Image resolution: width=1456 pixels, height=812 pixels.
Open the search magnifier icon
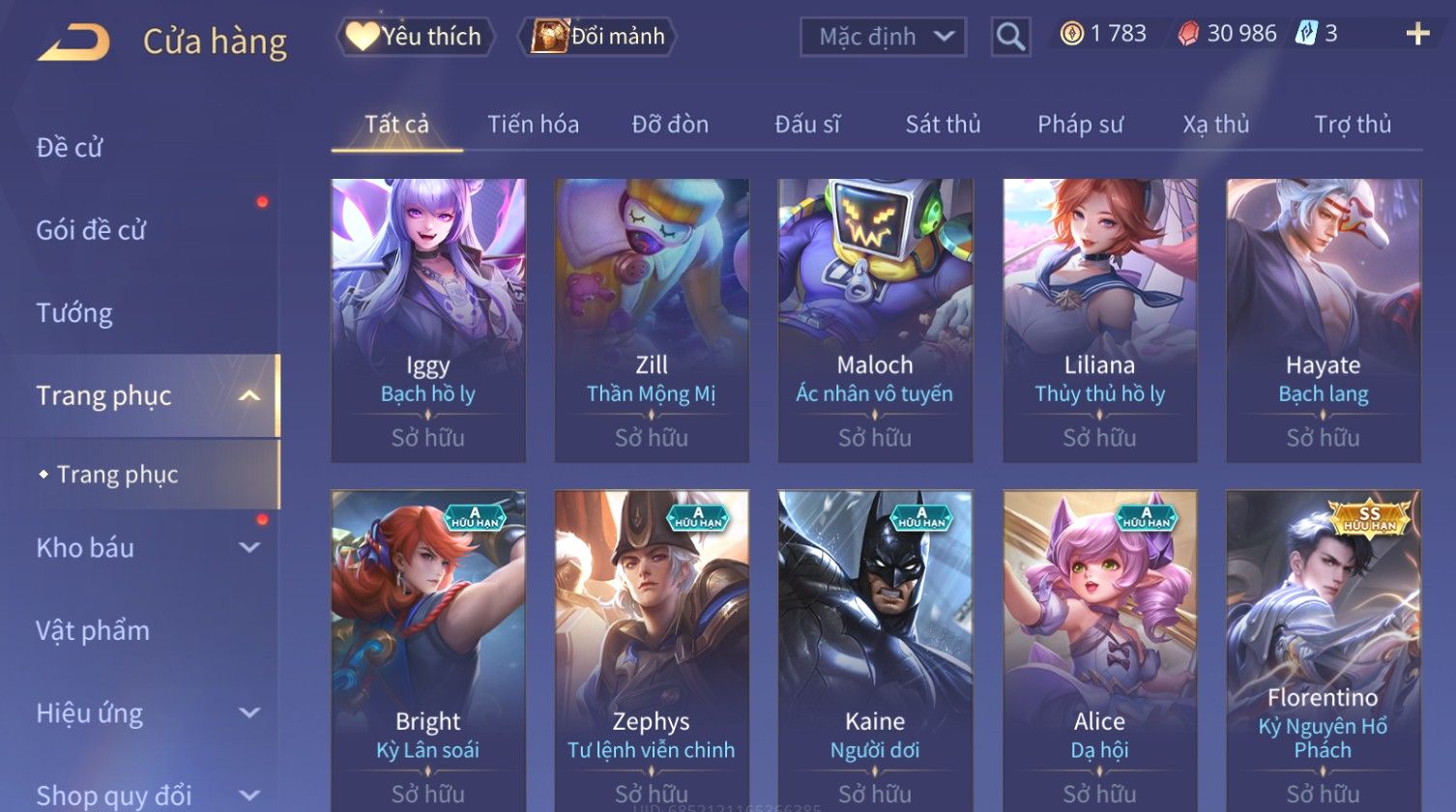(x=1010, y=37)
